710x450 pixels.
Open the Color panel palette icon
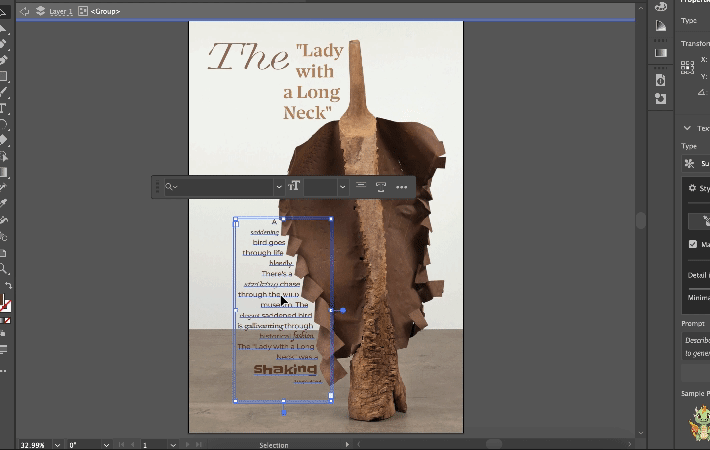click(x=661, y=6)
